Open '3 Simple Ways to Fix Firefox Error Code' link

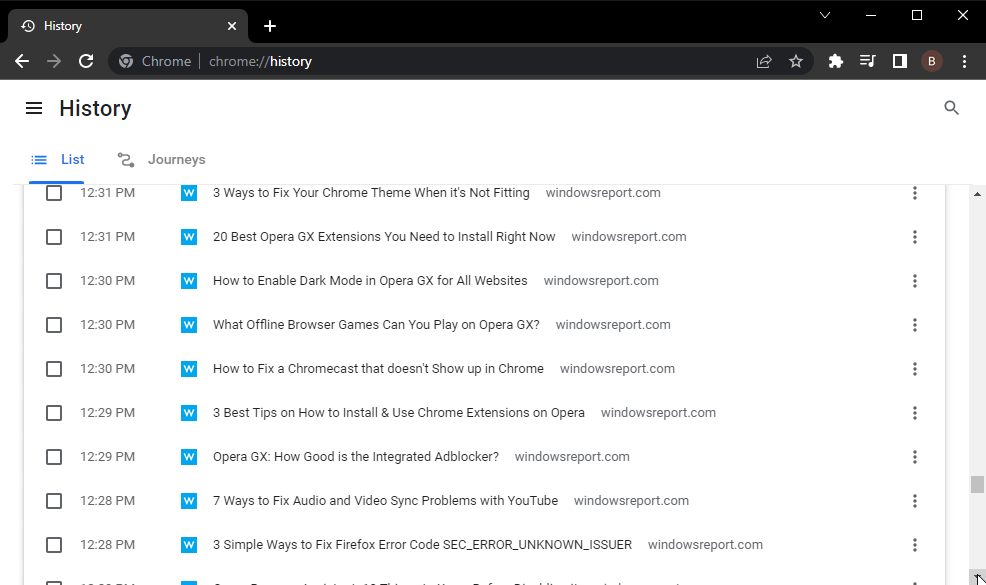click(423, 545)
